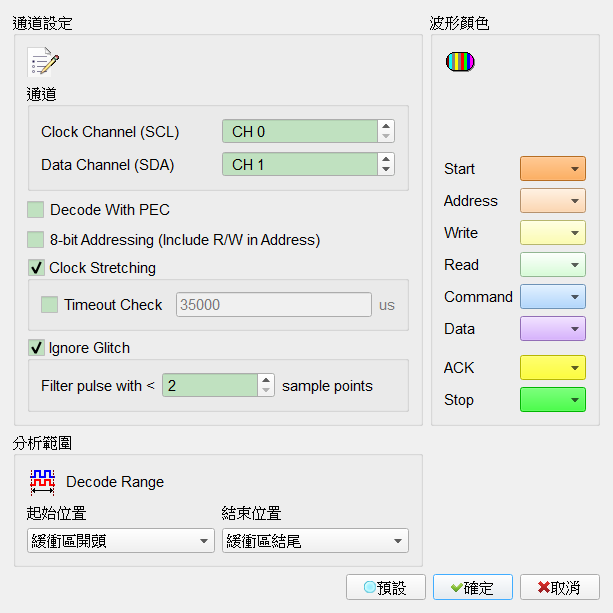Image resolution: width=613 pixels, height=613 pixels.
Task: Open the Data color dropdown
Action: point(553,329)
